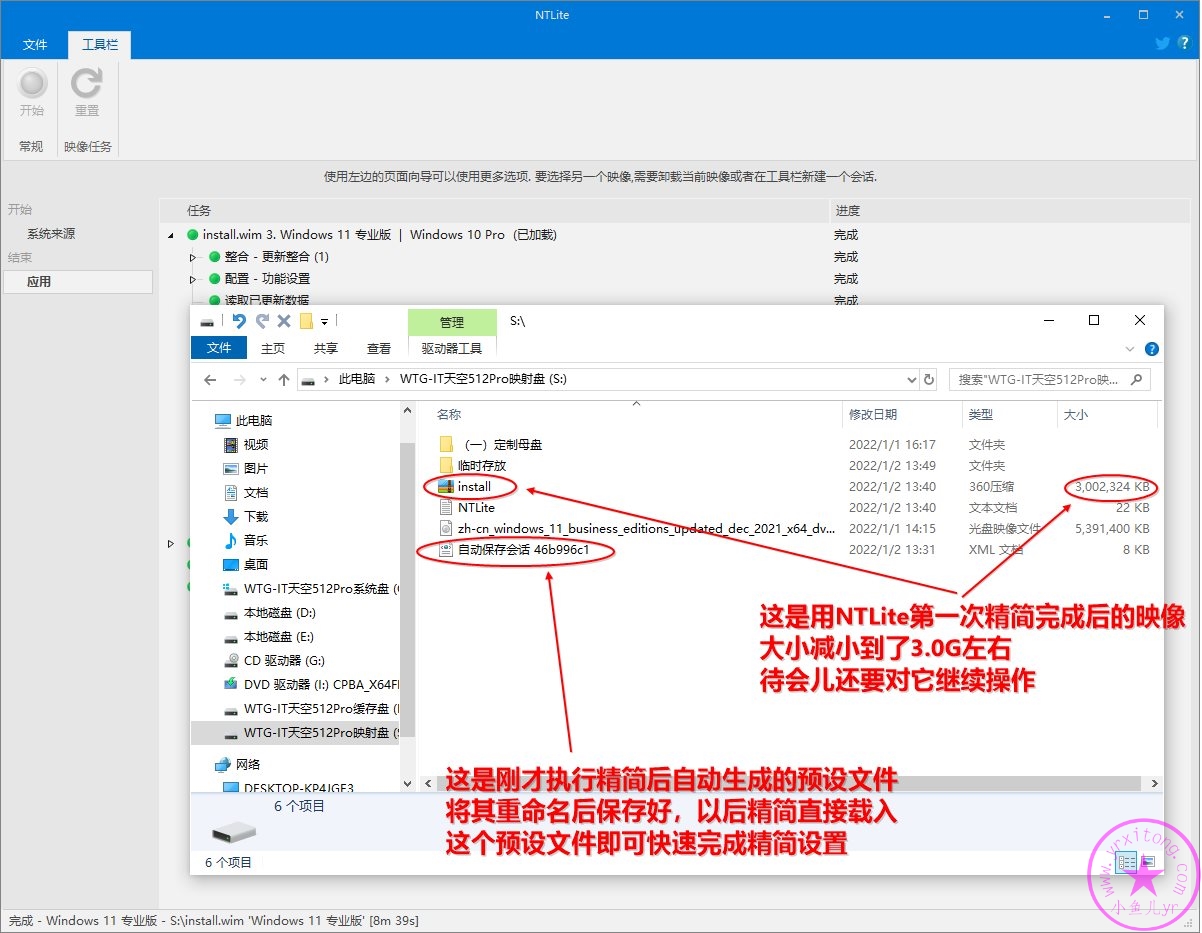Screen dimensions: 1202x933
Task: Click the undo icon in Explorer quick access toolbar
Action: 239,321
